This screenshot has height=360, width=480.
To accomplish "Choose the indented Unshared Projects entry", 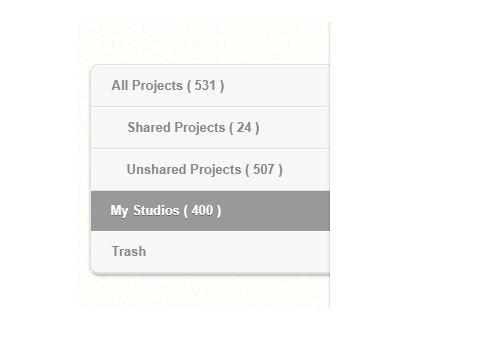I will 210,170.
